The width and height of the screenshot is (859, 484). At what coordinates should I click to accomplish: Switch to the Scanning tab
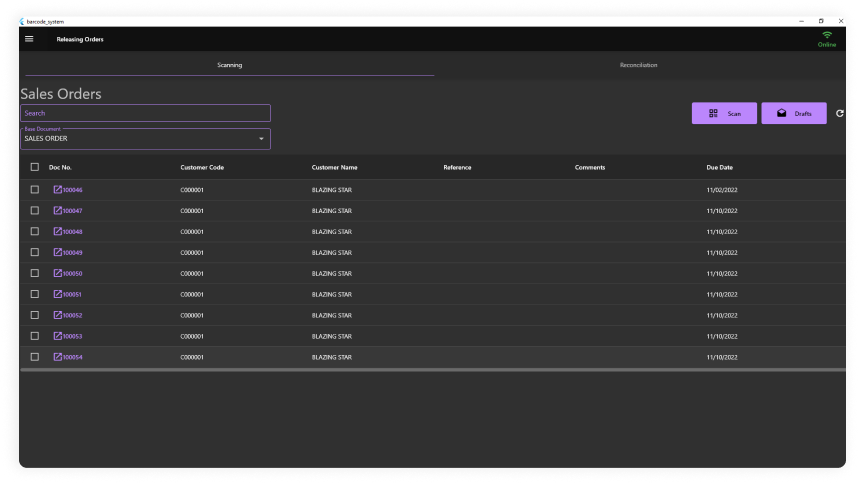(x=230, y=65)
